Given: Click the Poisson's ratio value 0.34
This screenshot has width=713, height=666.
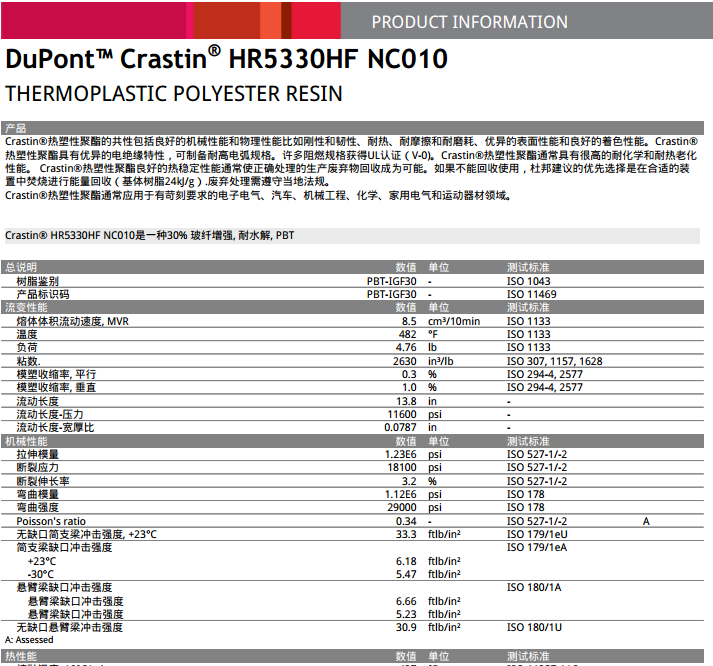Looking at the screenshot, I should coord(407,521).
